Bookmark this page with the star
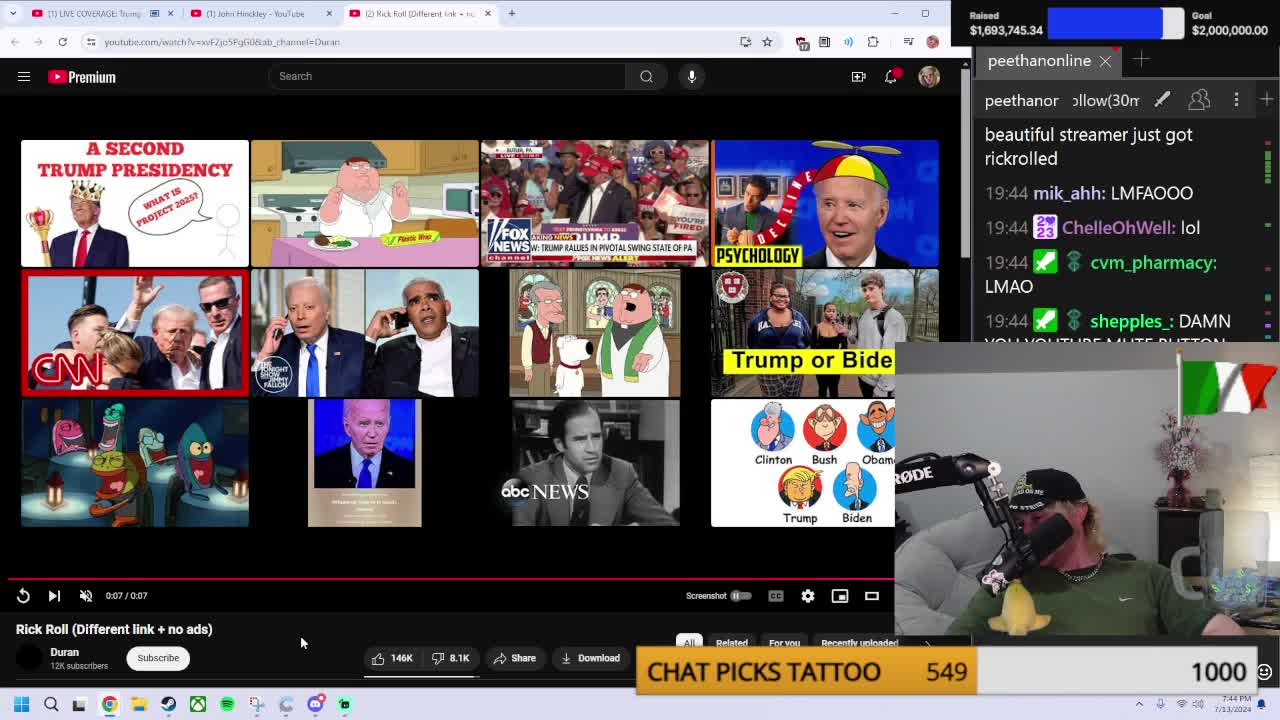Viewport: 1280px width, 720px height. (767, 42)
